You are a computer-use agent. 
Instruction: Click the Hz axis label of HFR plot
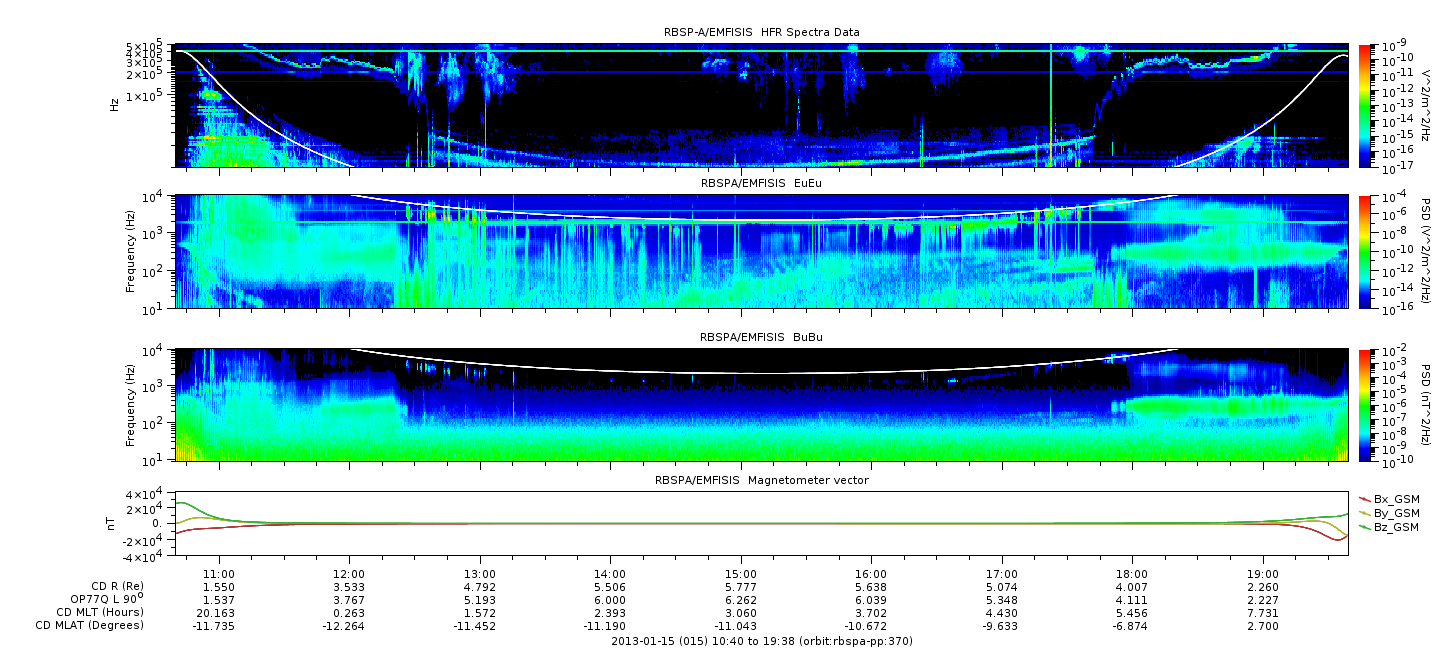(x=116, y=103)
